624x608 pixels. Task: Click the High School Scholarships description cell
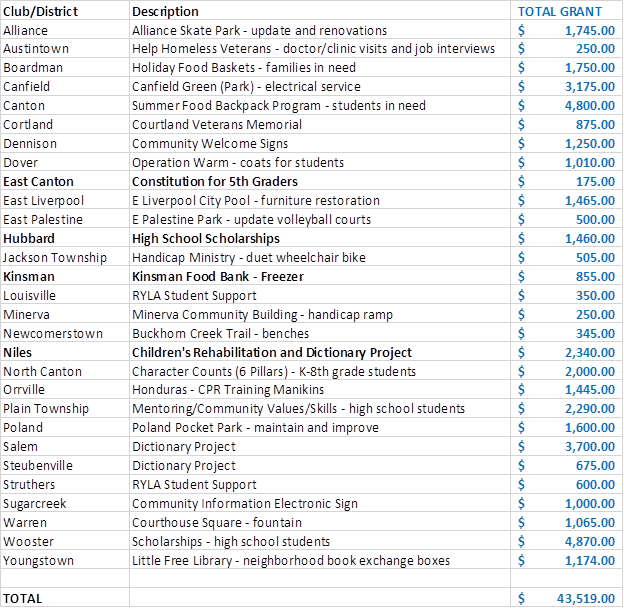(206, 239)
